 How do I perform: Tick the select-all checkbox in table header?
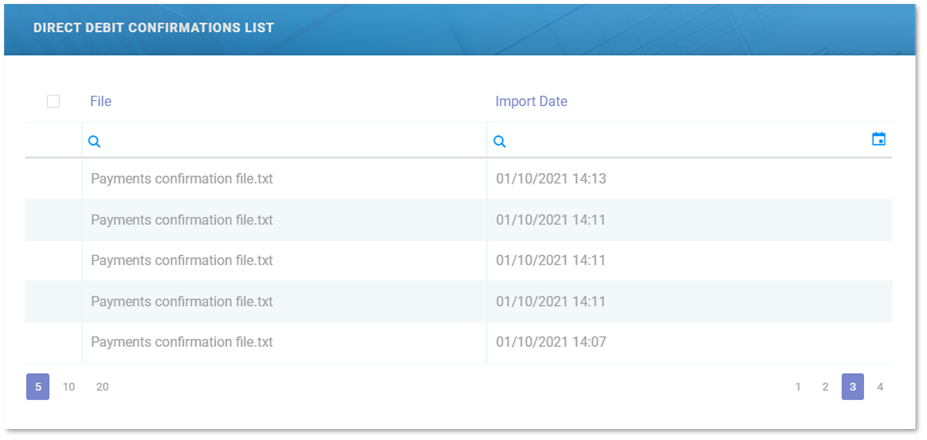tap(53, 101)
